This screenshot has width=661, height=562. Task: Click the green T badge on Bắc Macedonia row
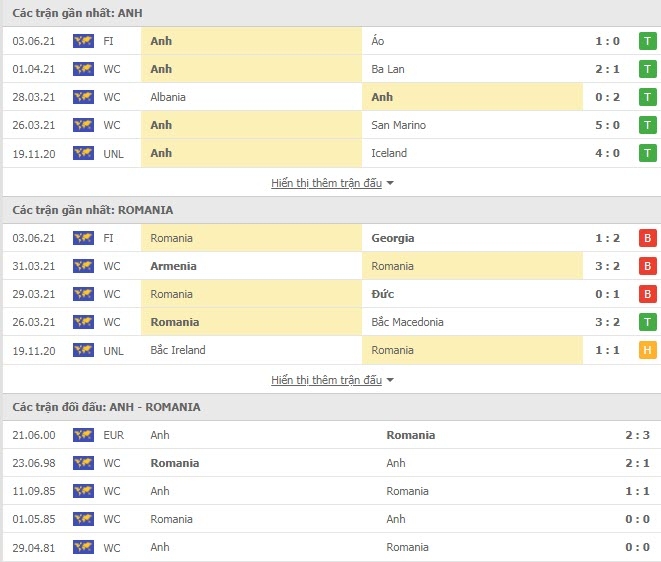click(x=648, y=322)
